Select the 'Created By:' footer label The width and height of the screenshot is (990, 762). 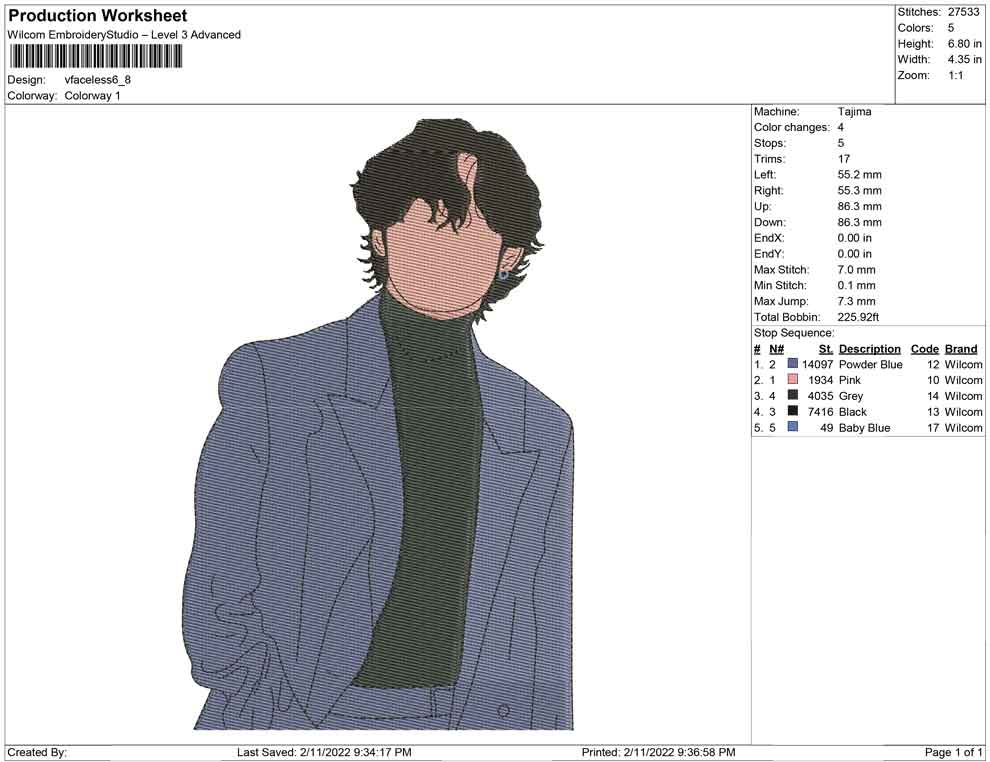pos(37,752)
